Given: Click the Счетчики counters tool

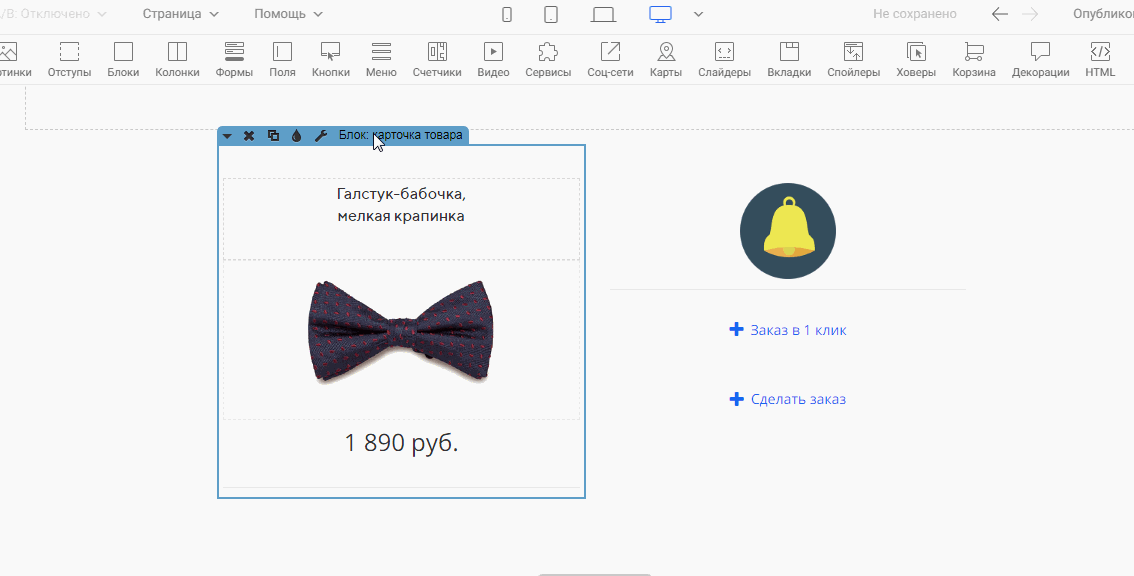Looking at the screenshot, I should [437, 59].
